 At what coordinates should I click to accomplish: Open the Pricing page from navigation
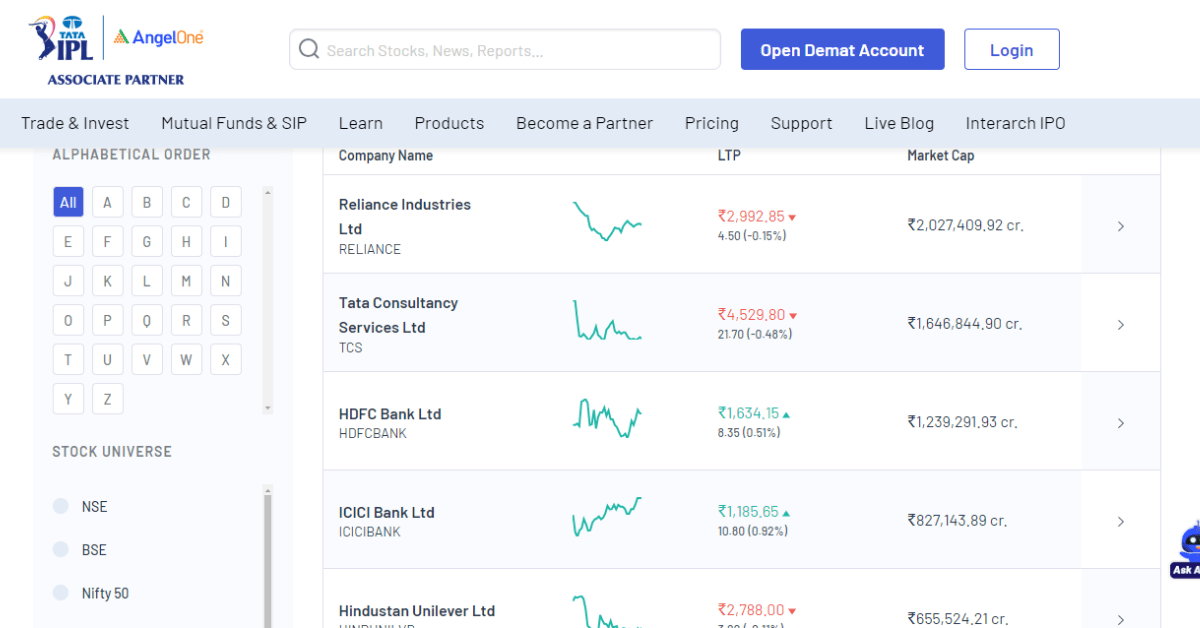coord(711,123)
